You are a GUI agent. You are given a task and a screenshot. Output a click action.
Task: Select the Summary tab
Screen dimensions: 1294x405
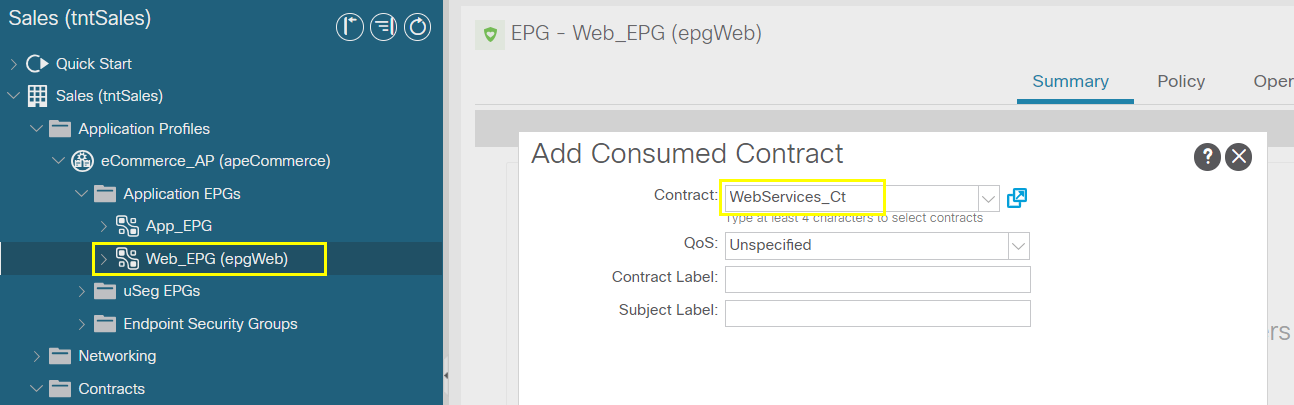point(1071,82)
